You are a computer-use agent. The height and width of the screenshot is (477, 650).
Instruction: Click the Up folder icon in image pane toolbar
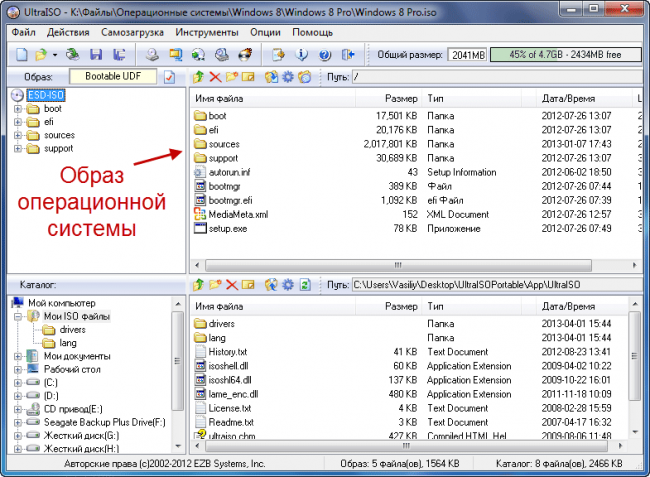coord(199,77)
